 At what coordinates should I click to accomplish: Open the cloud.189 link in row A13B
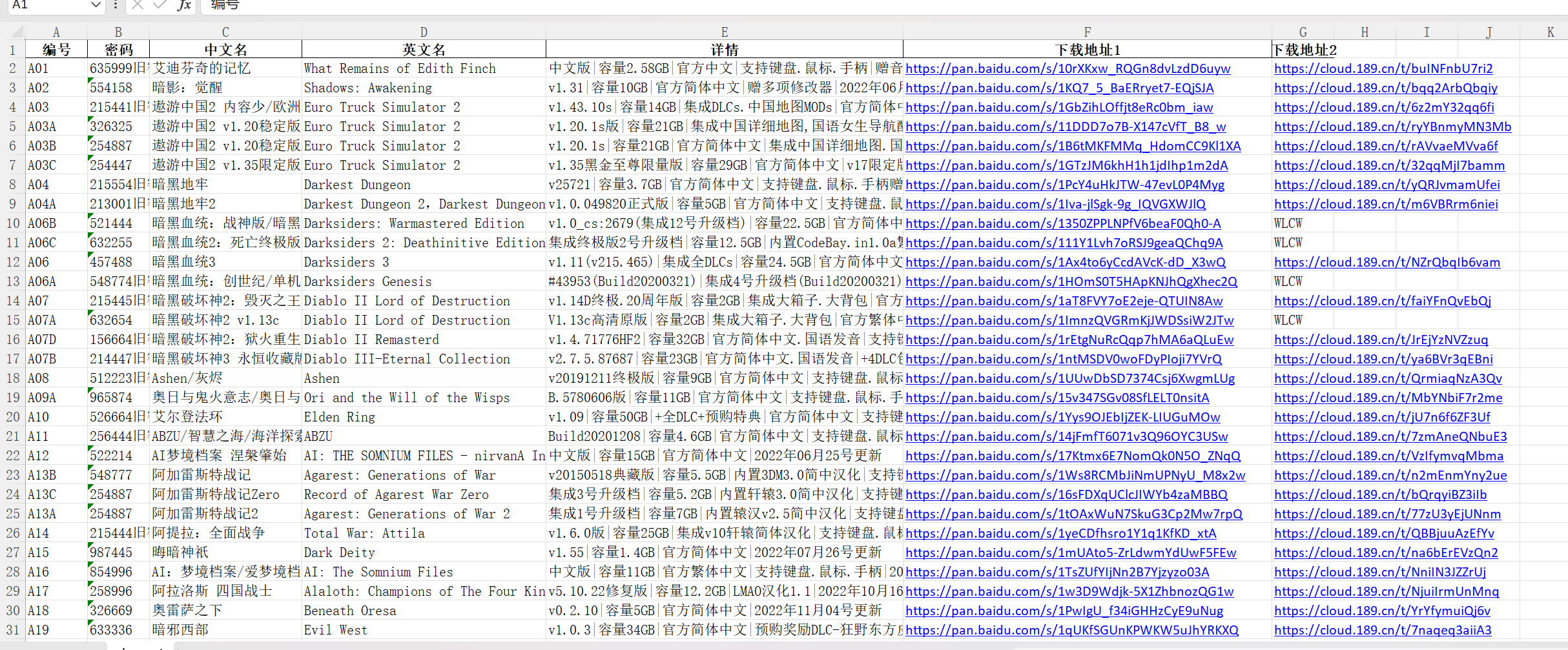click(1390, 475)
